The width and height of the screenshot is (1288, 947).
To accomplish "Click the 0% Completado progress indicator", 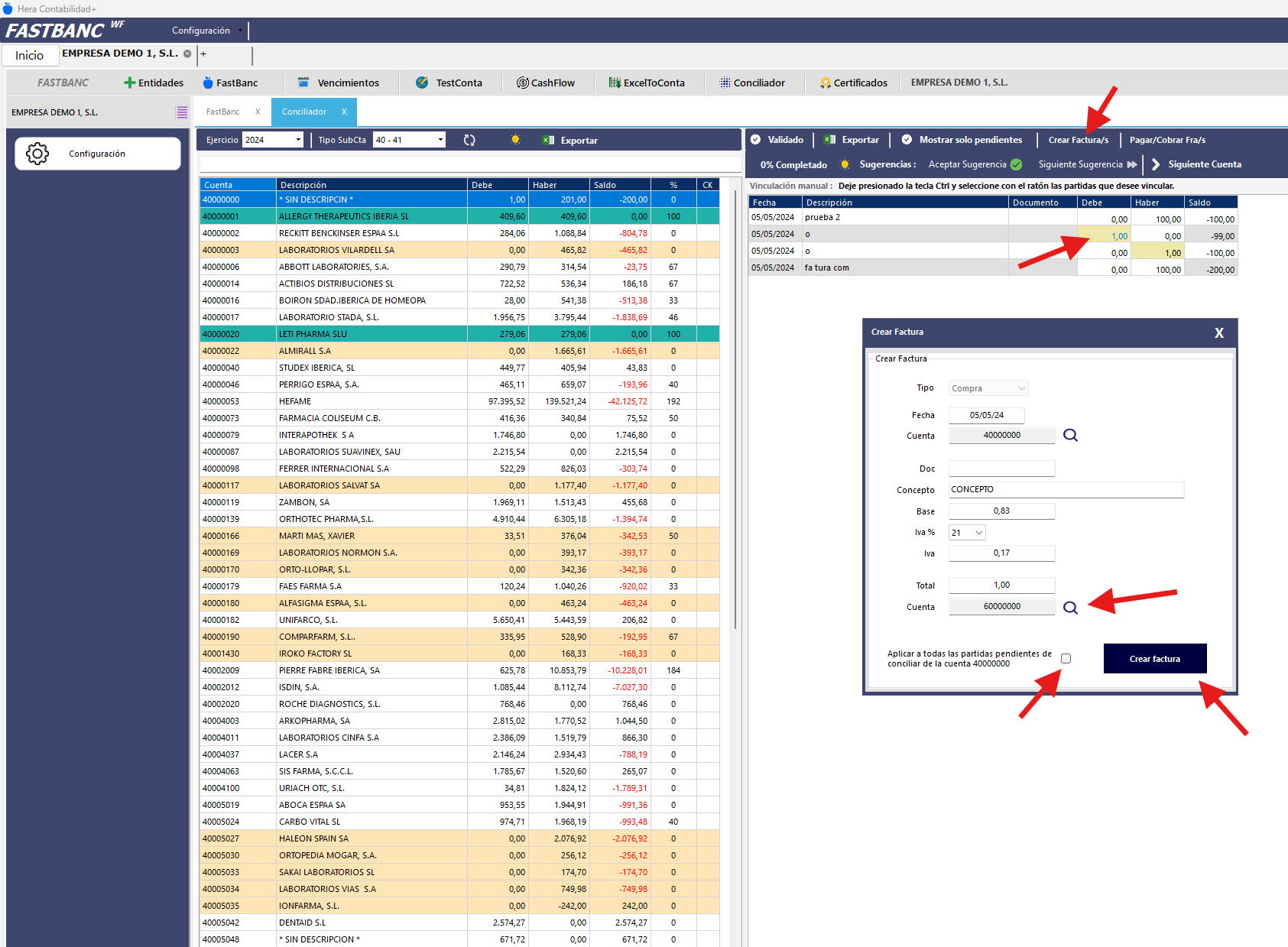I will (x=793, y=165).
